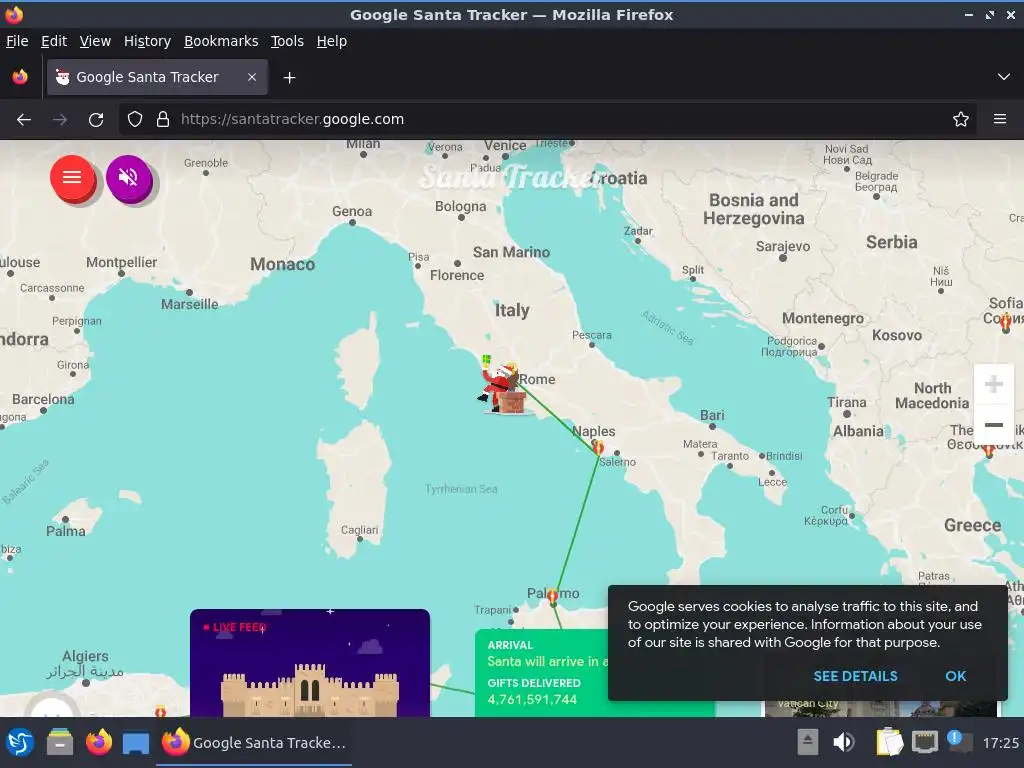The image size is (1024, 768).
Task: Toggle the purple mute sound button
Action: (129, 178)
